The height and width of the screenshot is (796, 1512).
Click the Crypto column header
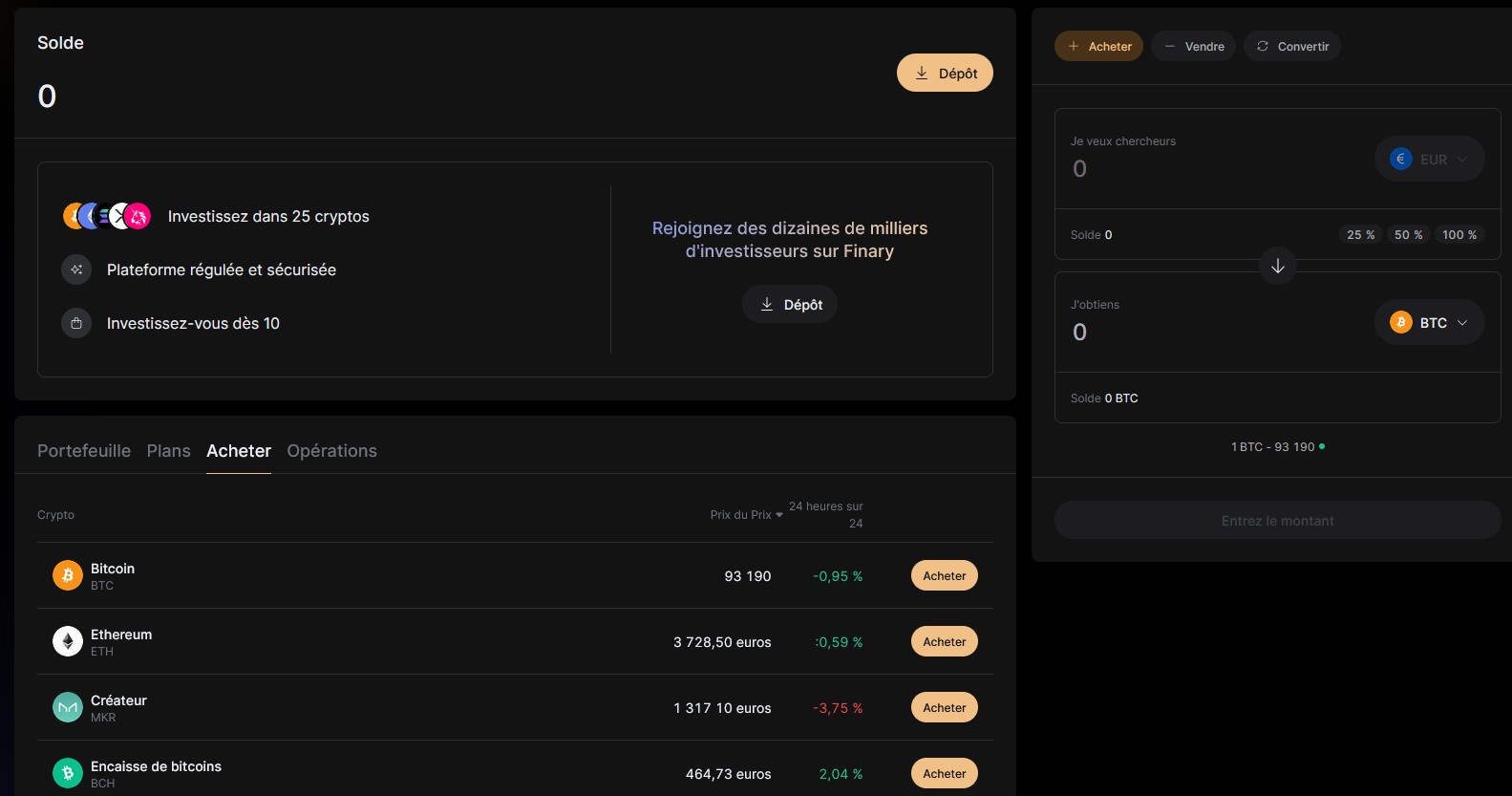click(55, 515)
